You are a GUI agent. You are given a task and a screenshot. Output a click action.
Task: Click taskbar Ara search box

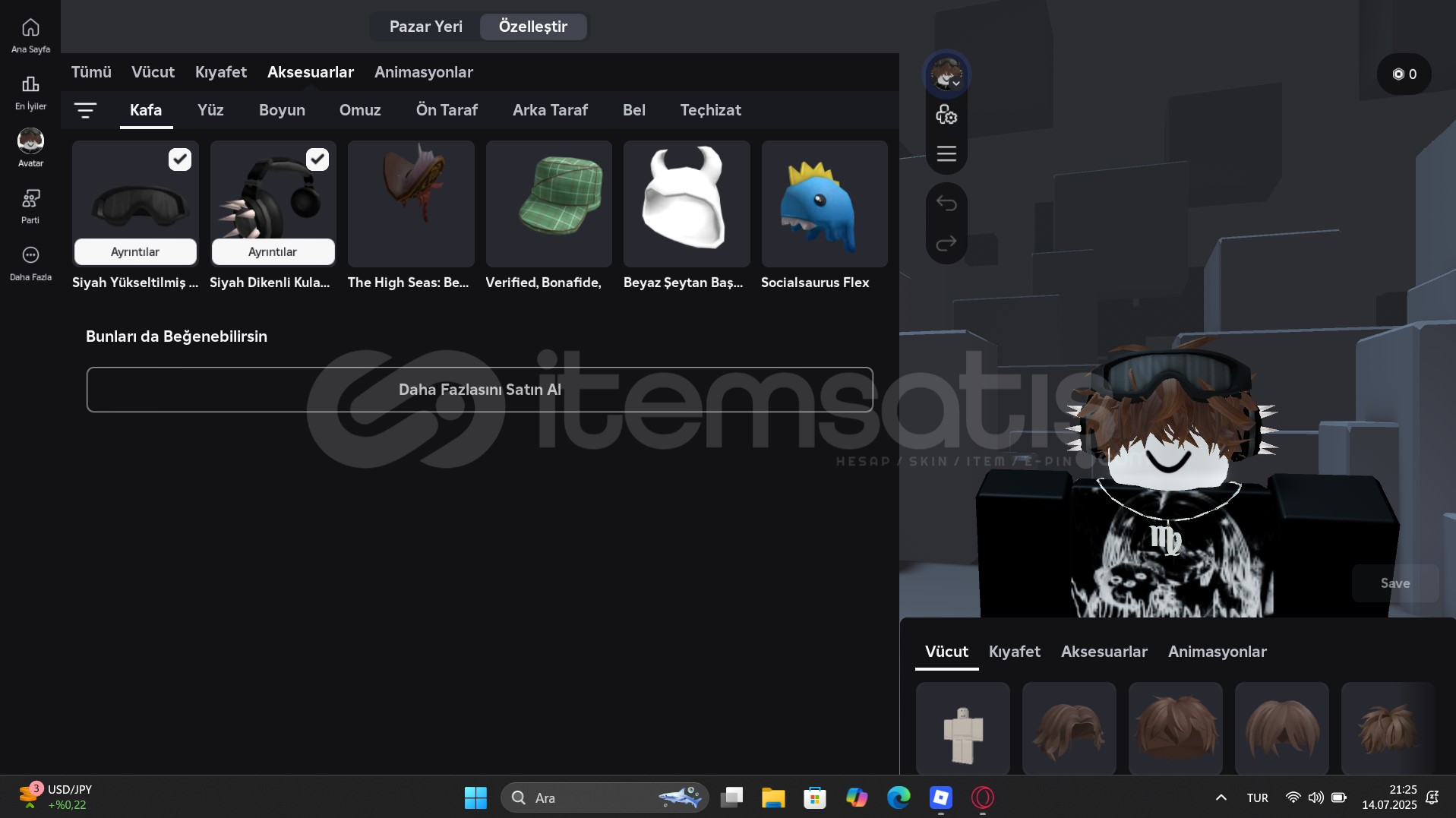pos(605,797)
